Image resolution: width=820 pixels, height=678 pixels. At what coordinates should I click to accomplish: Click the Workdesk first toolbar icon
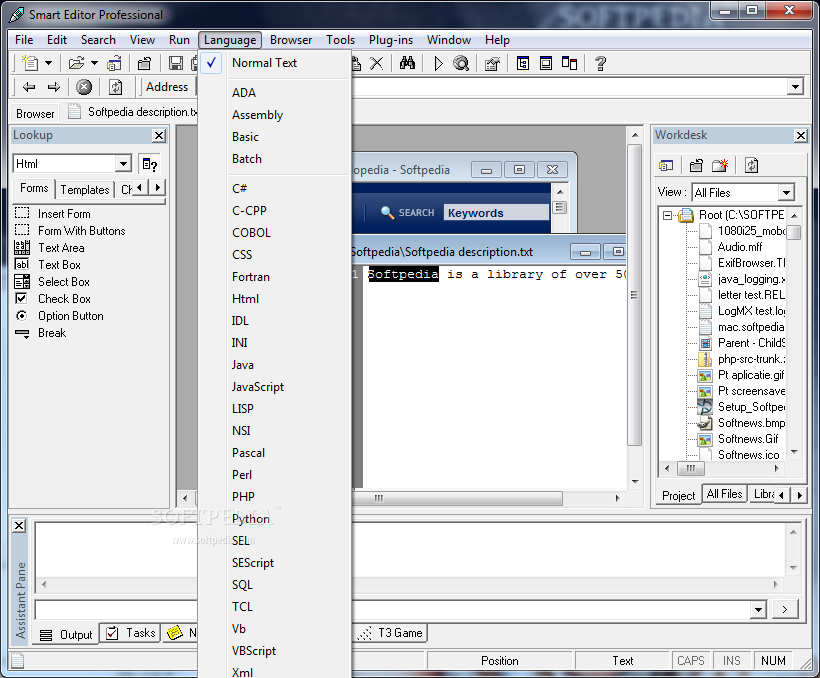pos(666,165)
